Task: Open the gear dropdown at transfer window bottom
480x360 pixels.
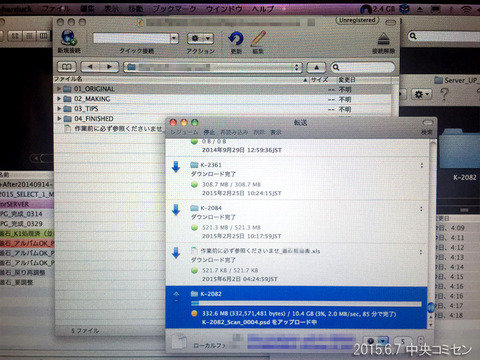Action: pyautogui.click(x=376, y=341)
